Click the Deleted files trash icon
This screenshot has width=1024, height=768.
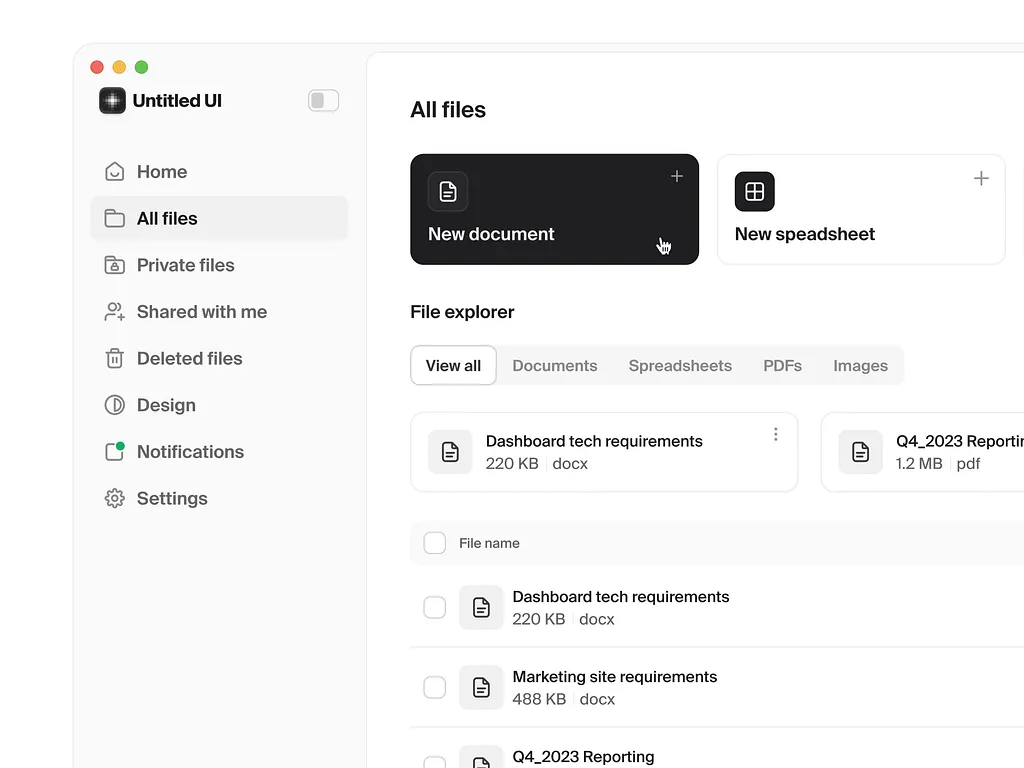(115, 358)
